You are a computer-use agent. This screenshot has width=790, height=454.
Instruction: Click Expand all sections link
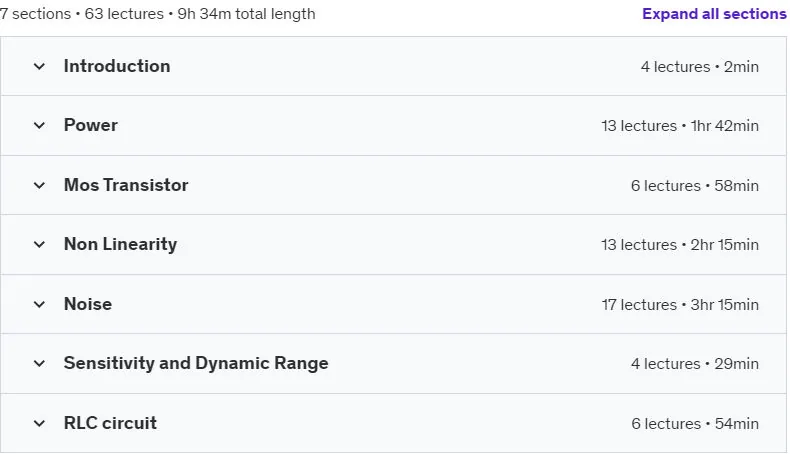[x=714, y=14]
